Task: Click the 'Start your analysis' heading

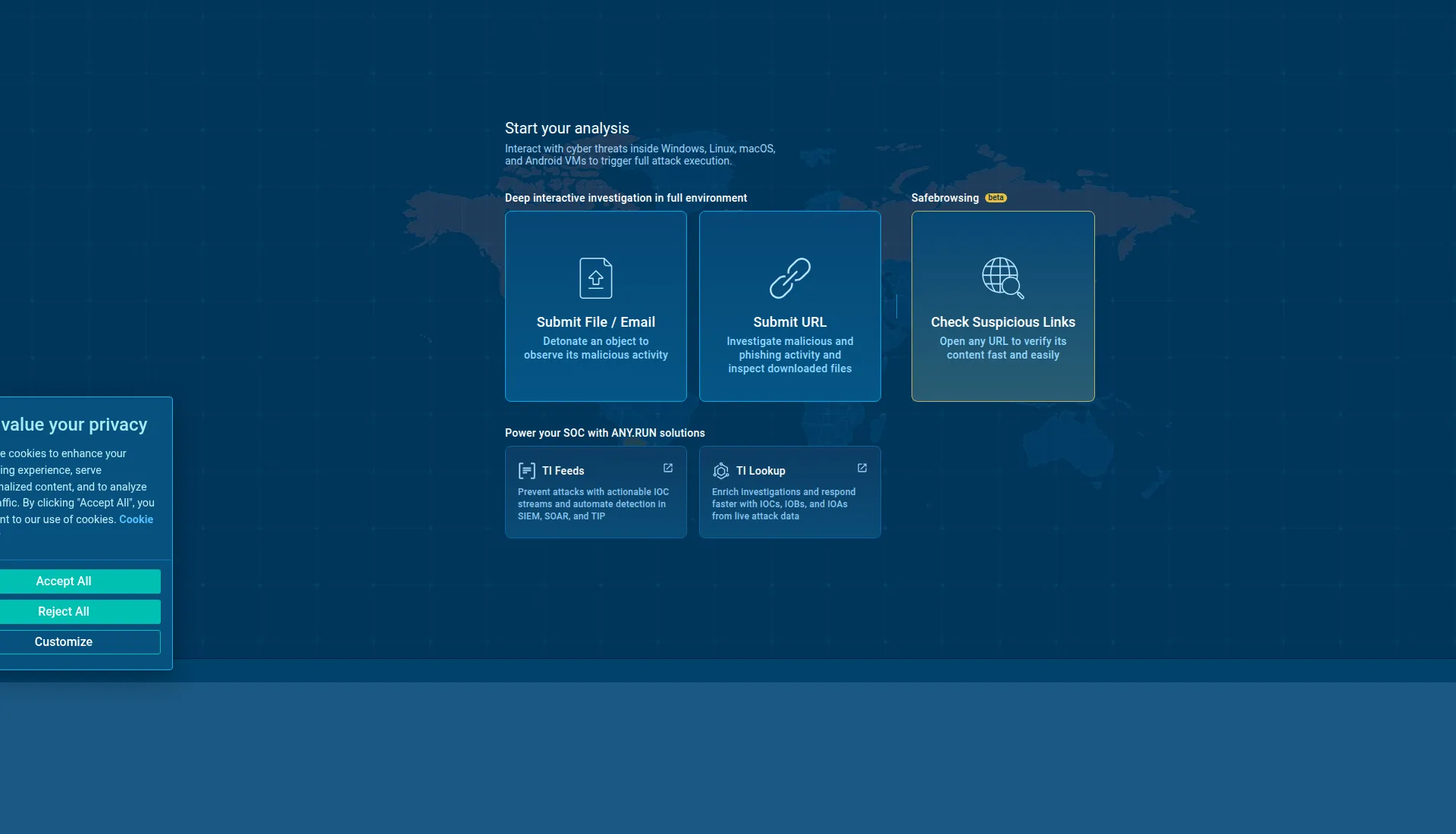Action: pyautogui.click(x=567, y=128)
